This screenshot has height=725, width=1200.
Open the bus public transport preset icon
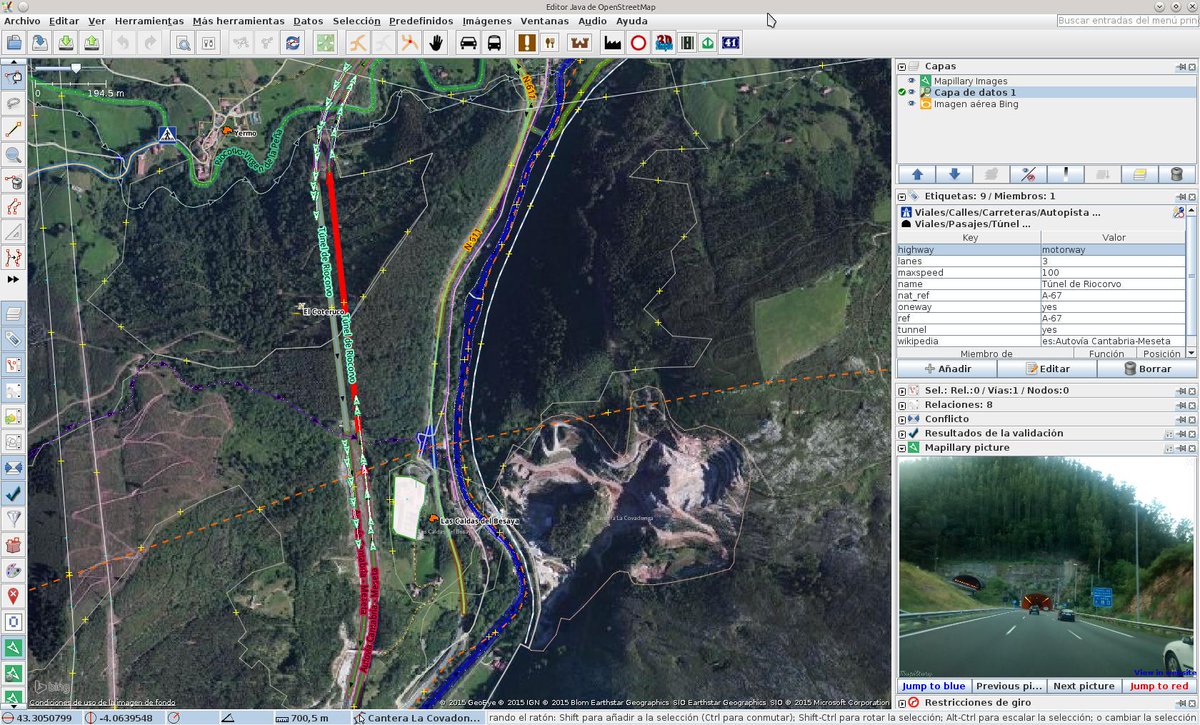(x=494, y=43)
